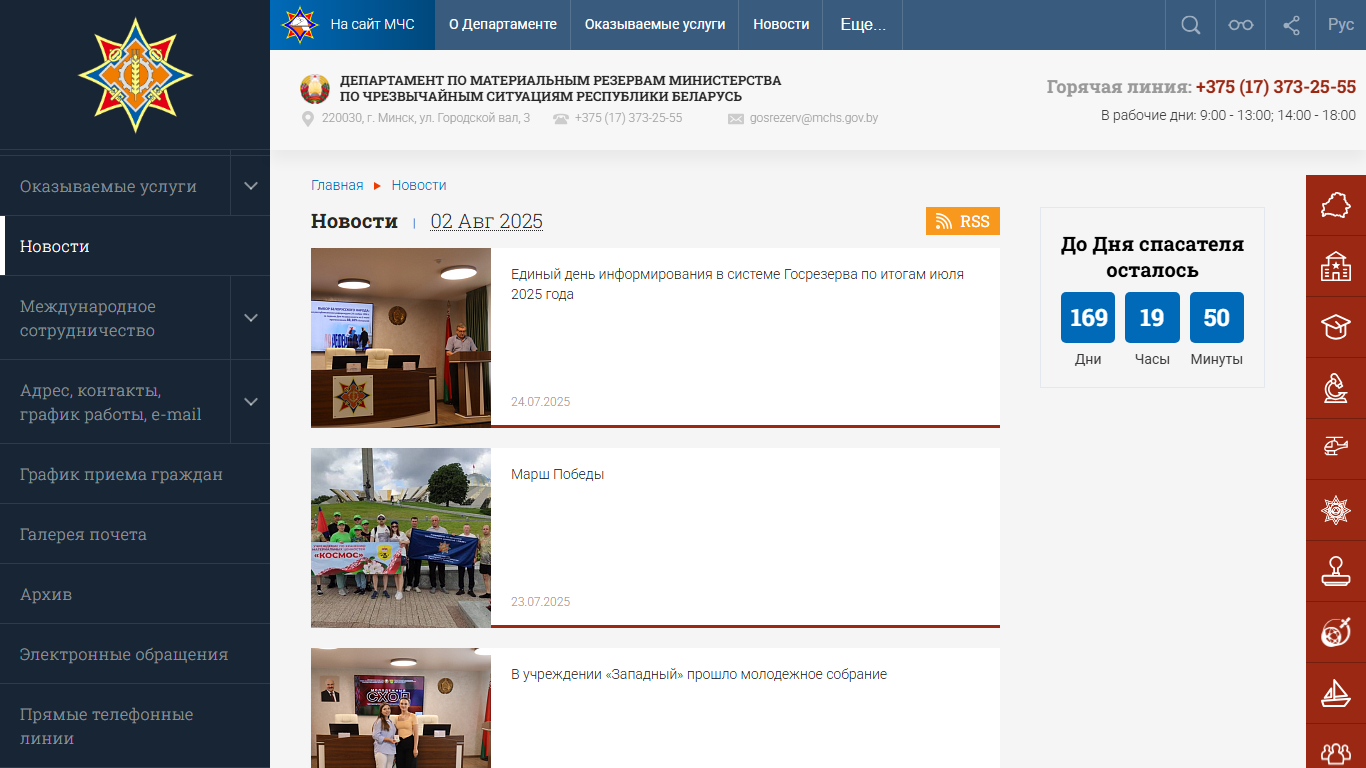Click the Belarus map outline icon

click(x=1336, y=205)
